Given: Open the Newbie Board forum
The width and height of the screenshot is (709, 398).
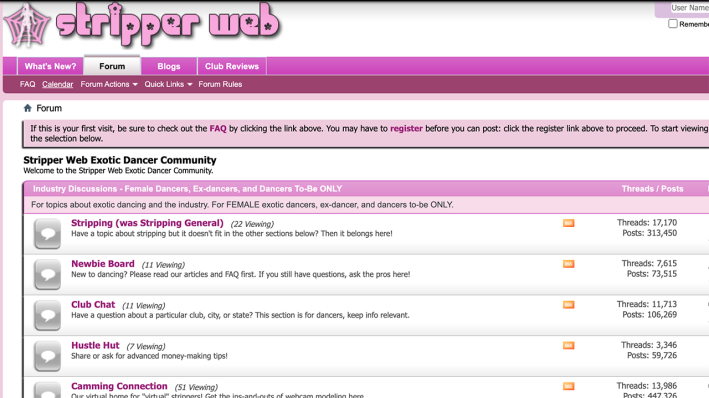Looking at the screenshot, I should click(x=103, y=264).
